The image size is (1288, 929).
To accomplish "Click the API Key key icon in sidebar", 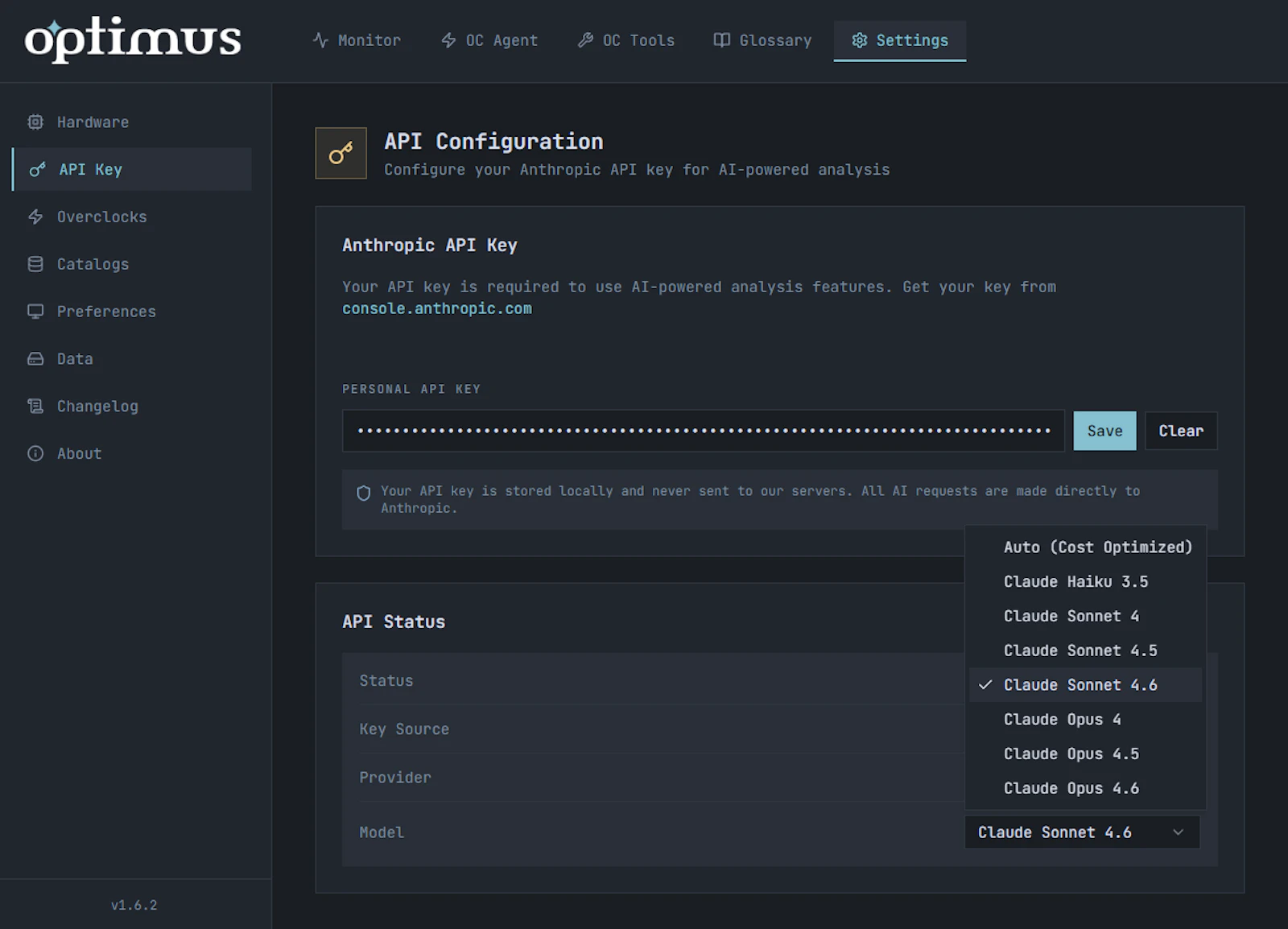I will [x=37, y=170].
